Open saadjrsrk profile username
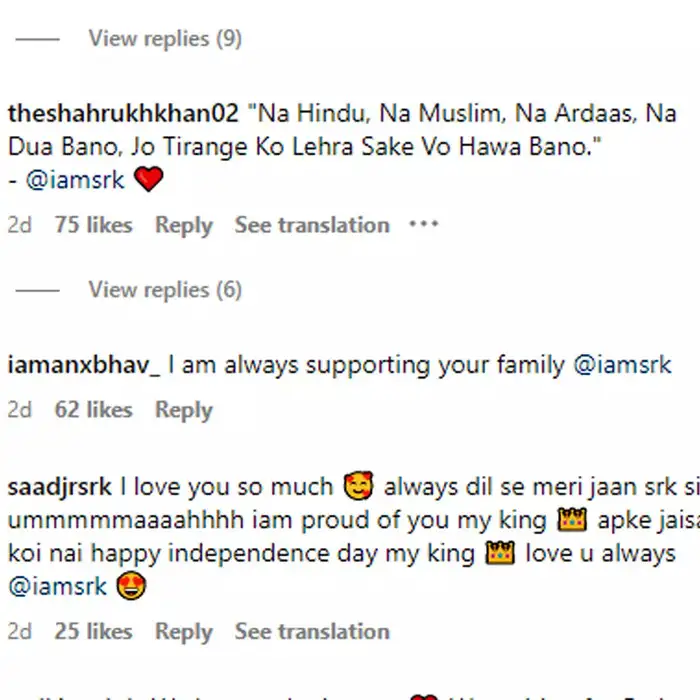The image size is (700, 700). [59, 486]
